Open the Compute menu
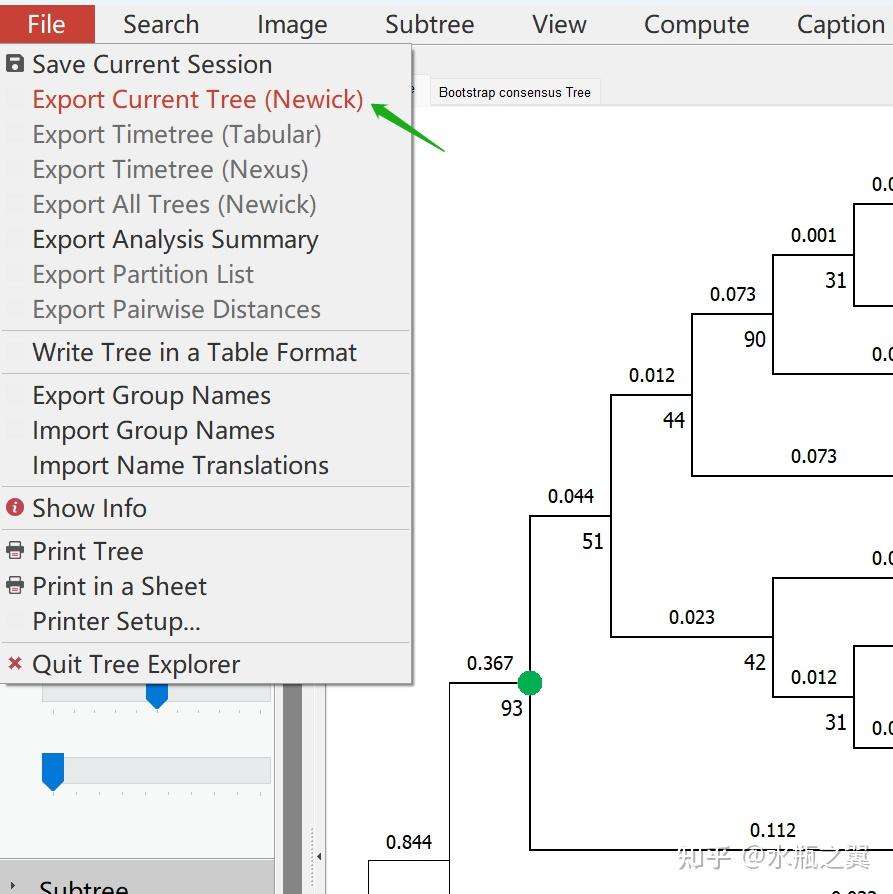 tap(696, 25)
